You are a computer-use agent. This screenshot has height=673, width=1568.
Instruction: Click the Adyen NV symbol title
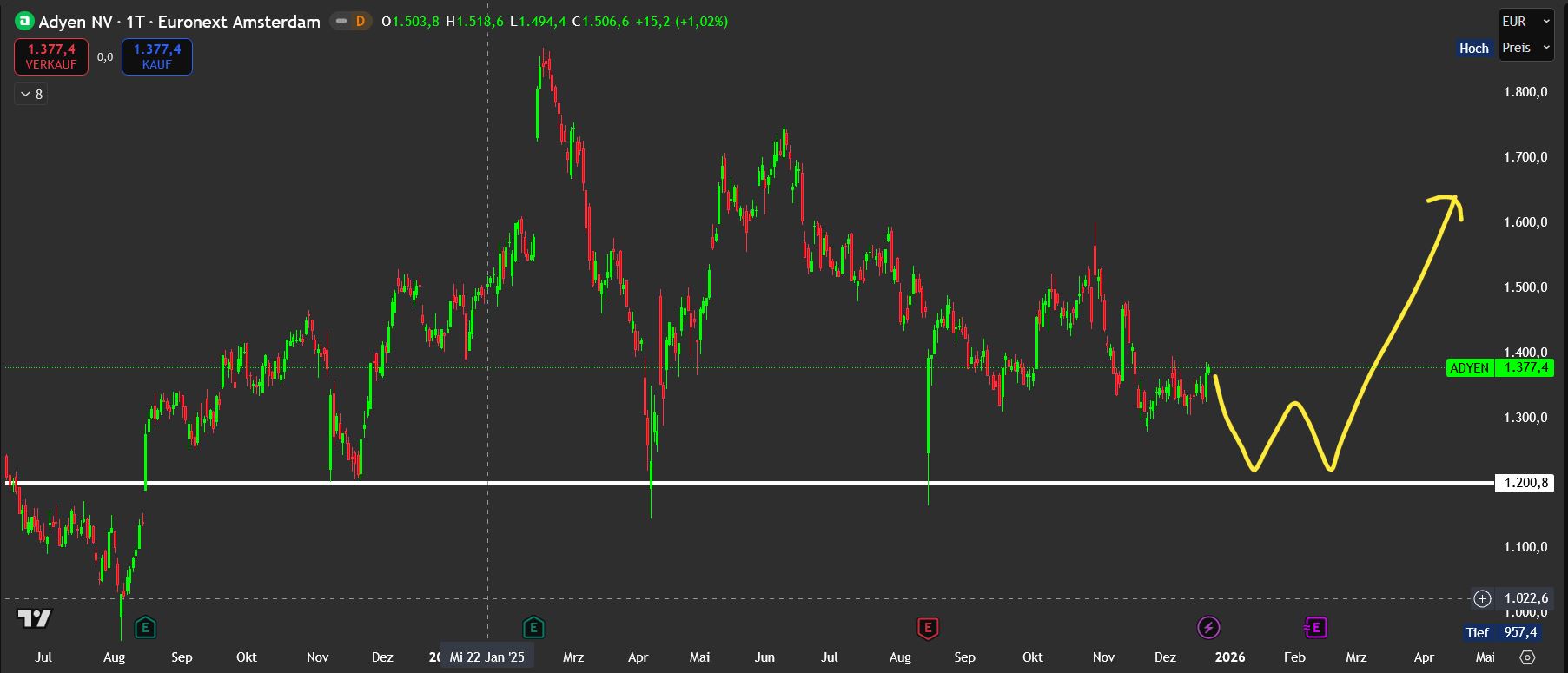[x=179, y=22]
